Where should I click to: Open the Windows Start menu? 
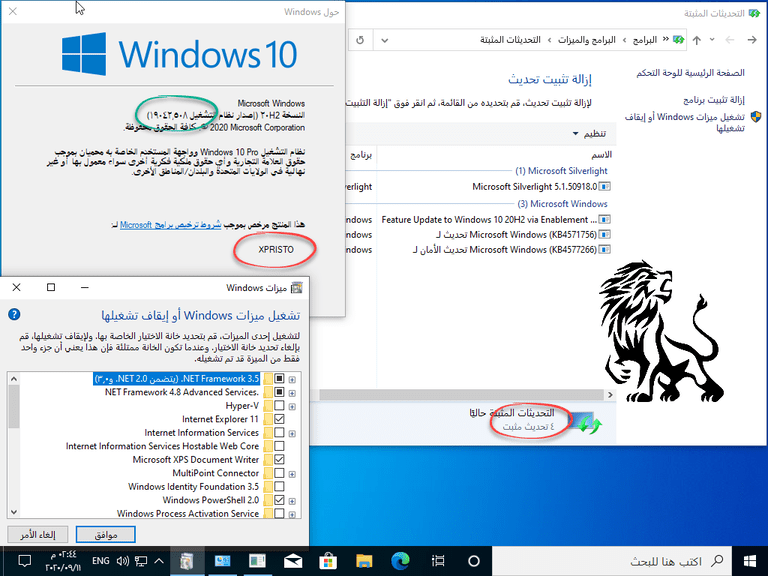pyautogui.click(x=749, y=561)
